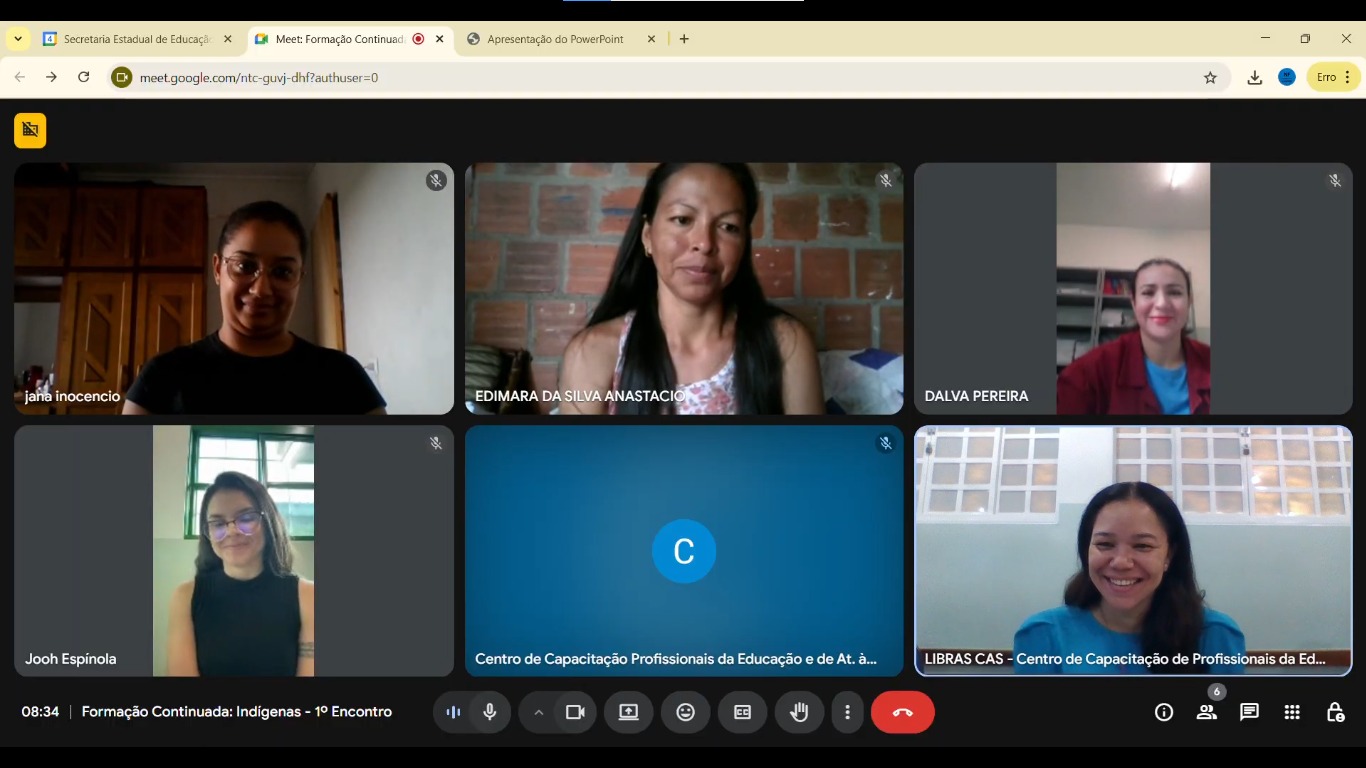The width and height of the screenshot is (1366, 768).
Task: Reload the Meet page
Action: [x=84, y=77]
